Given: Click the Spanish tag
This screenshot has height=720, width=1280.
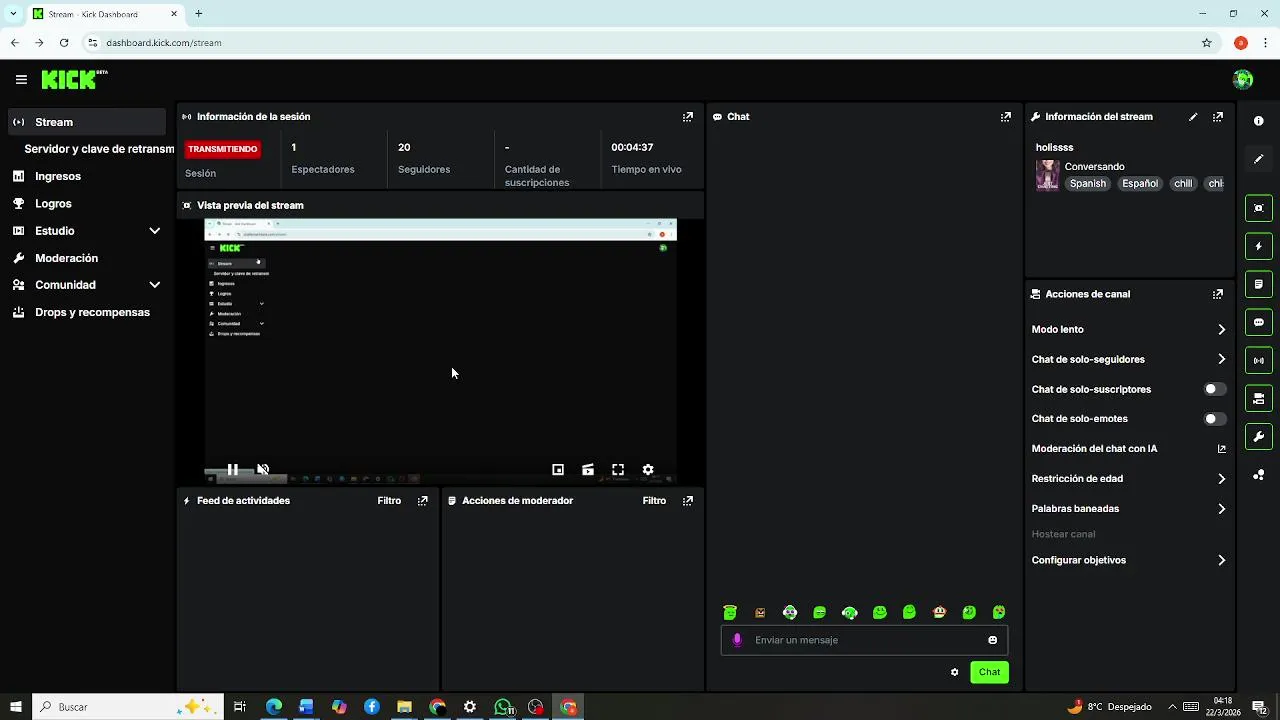Looking at the screenshot, I should tap(1088, 184).
